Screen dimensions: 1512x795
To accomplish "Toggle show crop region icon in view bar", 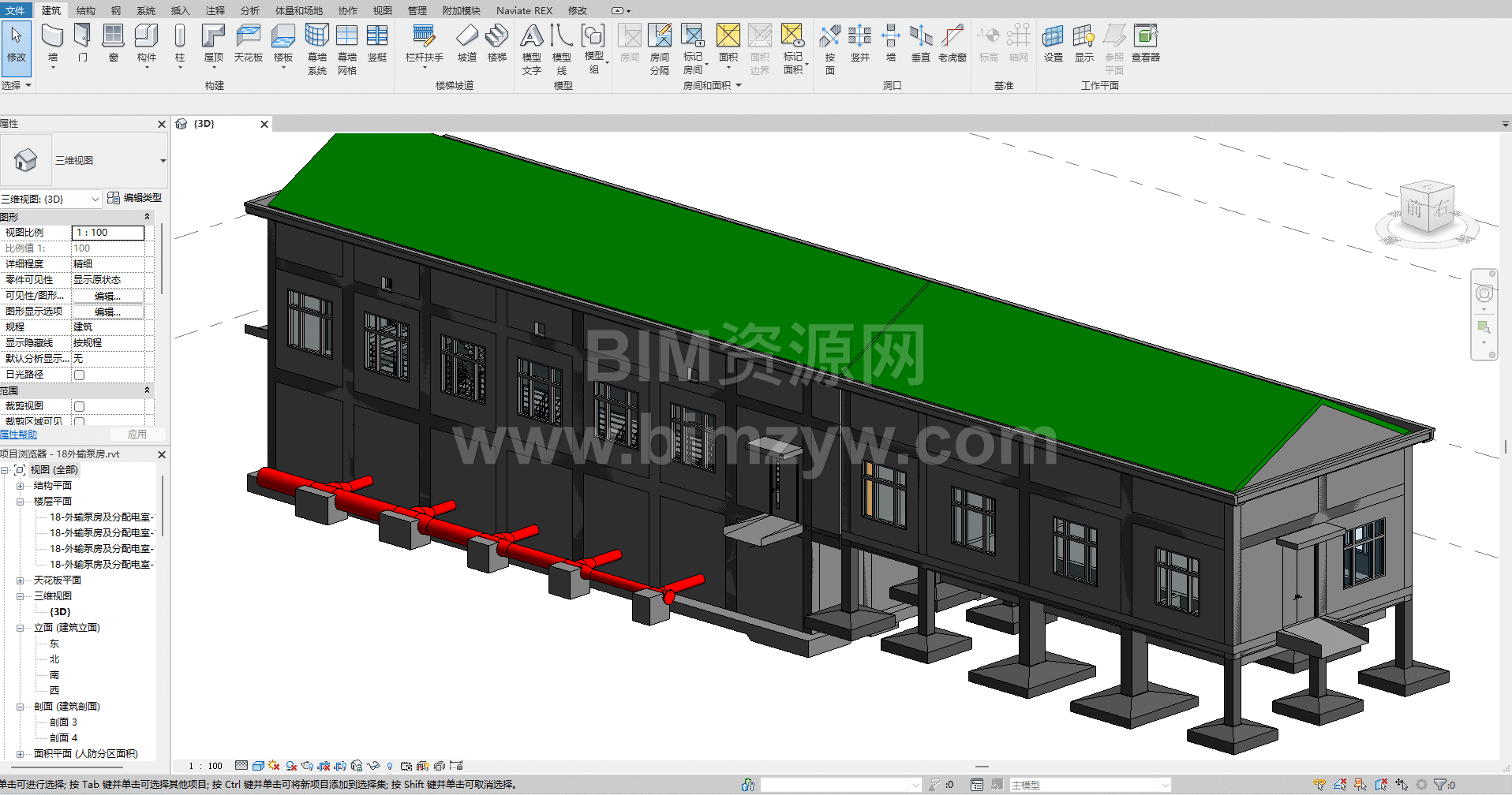I will coord(340,766).
